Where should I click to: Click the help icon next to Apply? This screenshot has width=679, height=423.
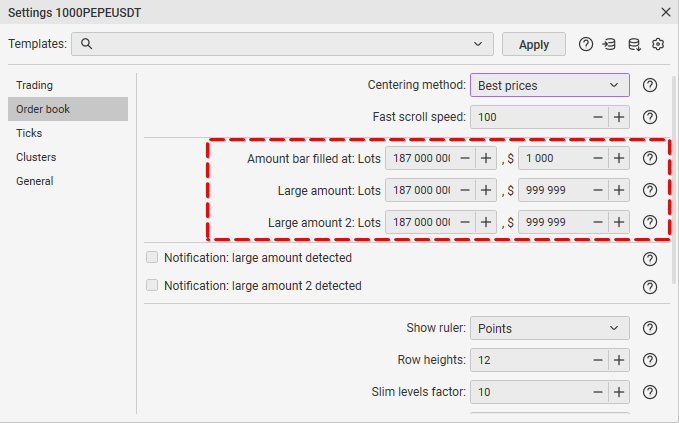[x=586, y=44]
